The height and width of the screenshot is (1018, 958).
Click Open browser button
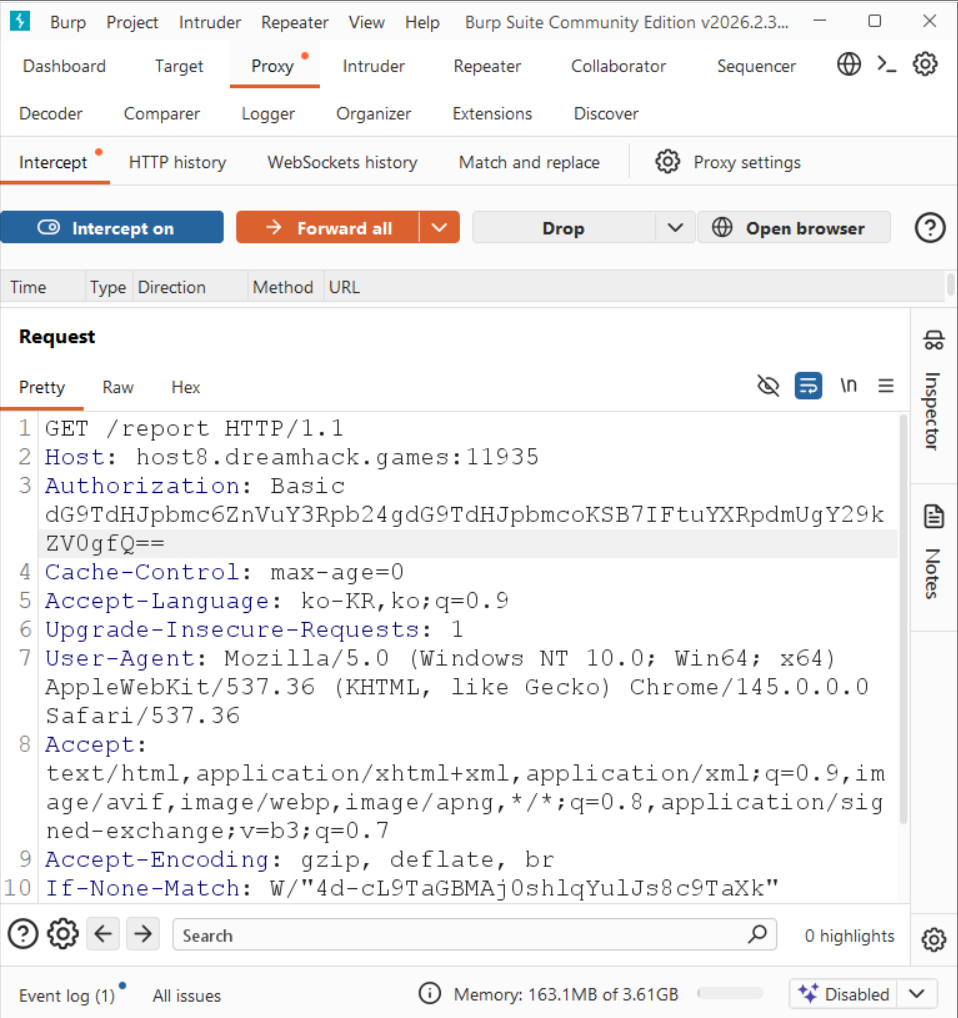coord(794,227)
